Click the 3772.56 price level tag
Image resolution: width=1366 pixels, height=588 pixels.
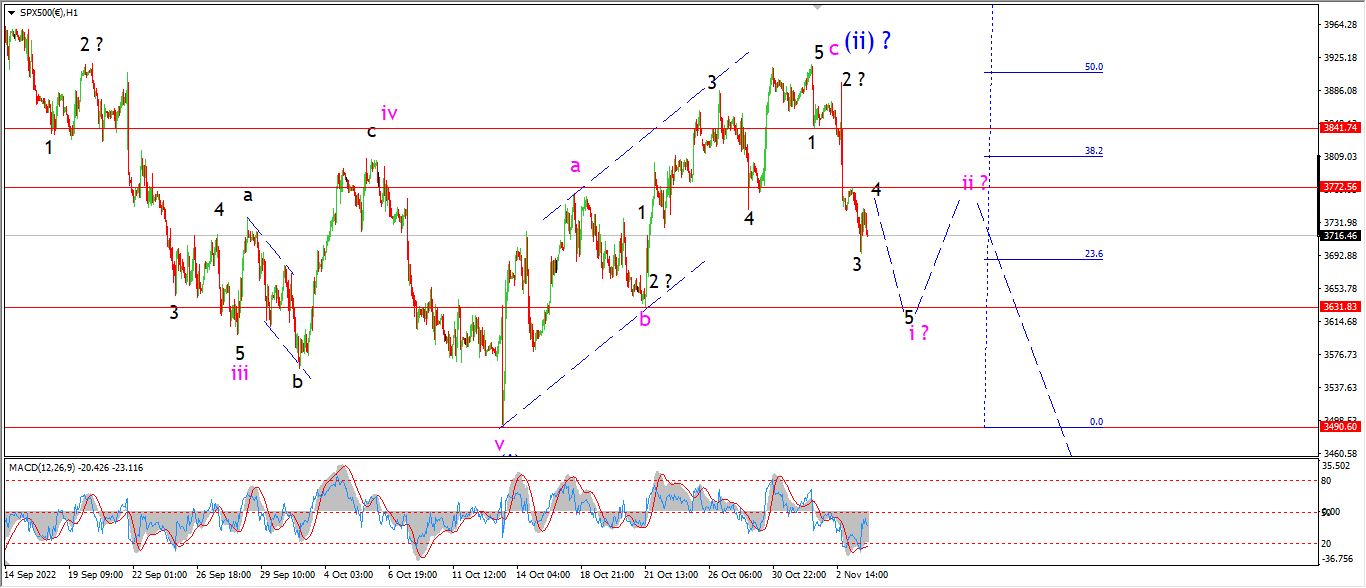click(x=1340, y=187)
